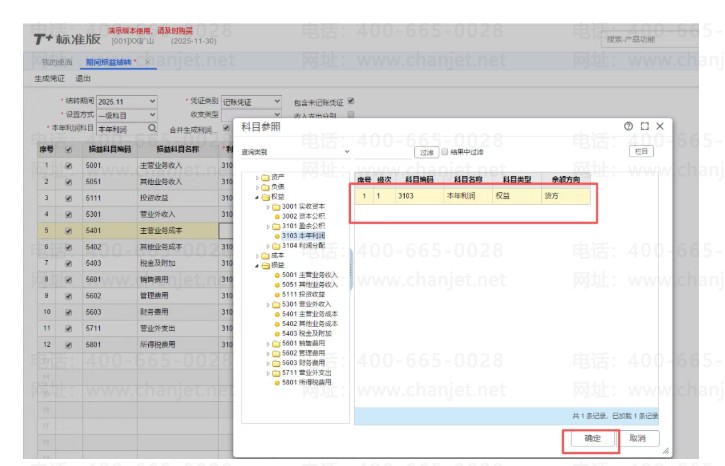This screenshot has height=466, width=725.
Task: Click 退出 in the toolbar
Action: (x=83, y=79)
